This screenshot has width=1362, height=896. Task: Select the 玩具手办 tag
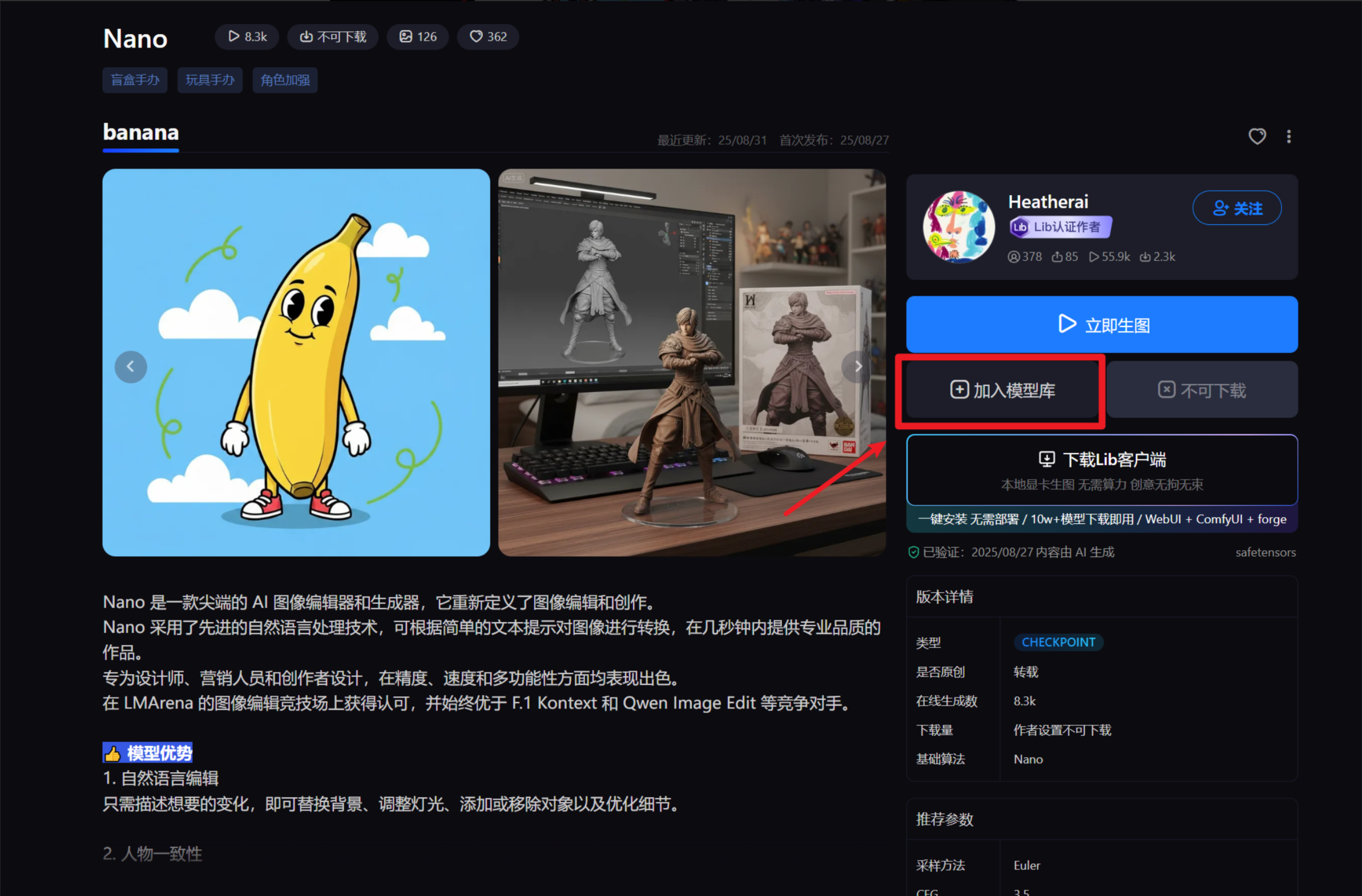click(209, 80)
